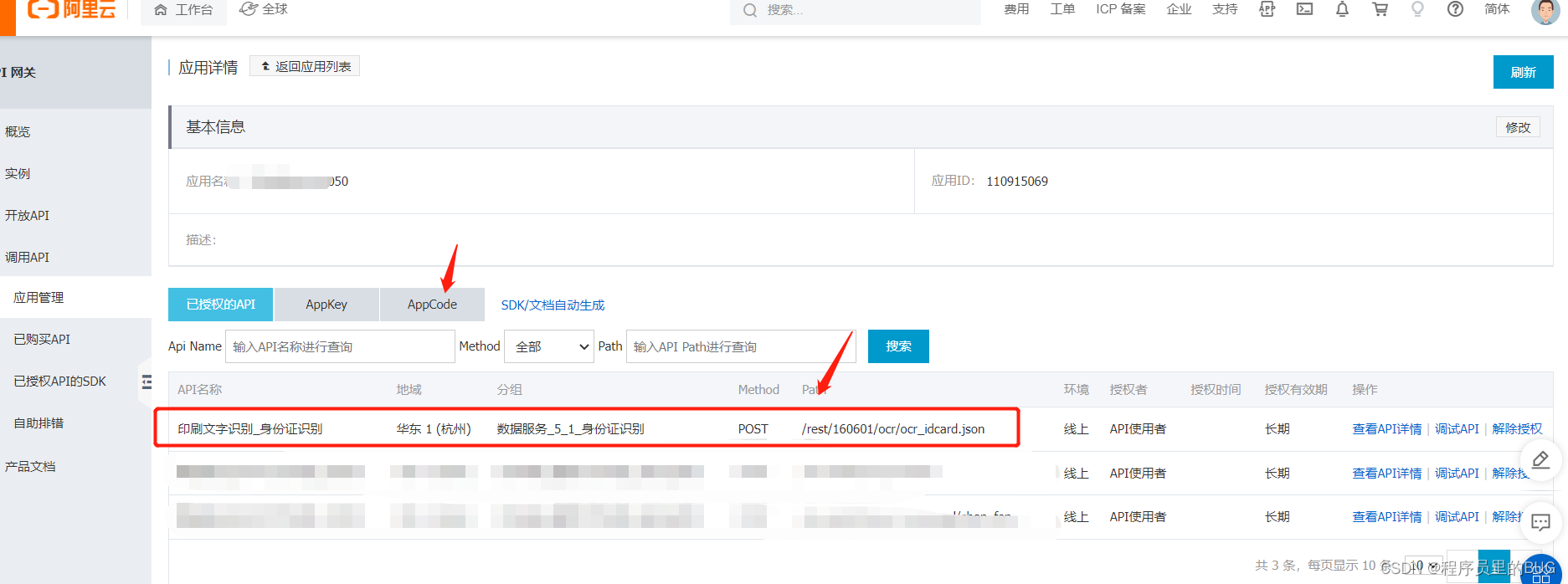Click the App icon in top bar
This screenshot has height=584, width=1568.
tap(1267, 9)
